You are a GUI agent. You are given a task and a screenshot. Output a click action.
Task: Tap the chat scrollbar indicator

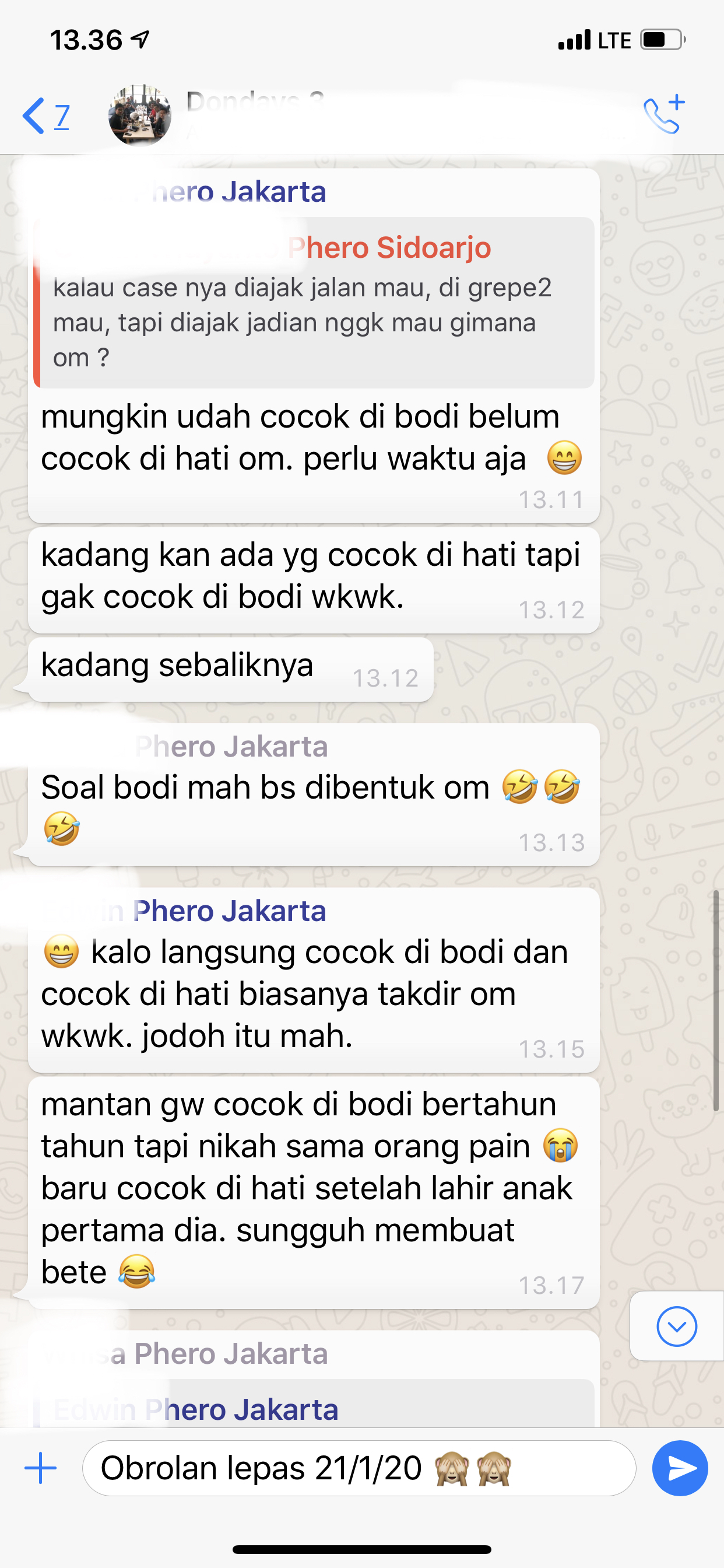point(716,1000)
